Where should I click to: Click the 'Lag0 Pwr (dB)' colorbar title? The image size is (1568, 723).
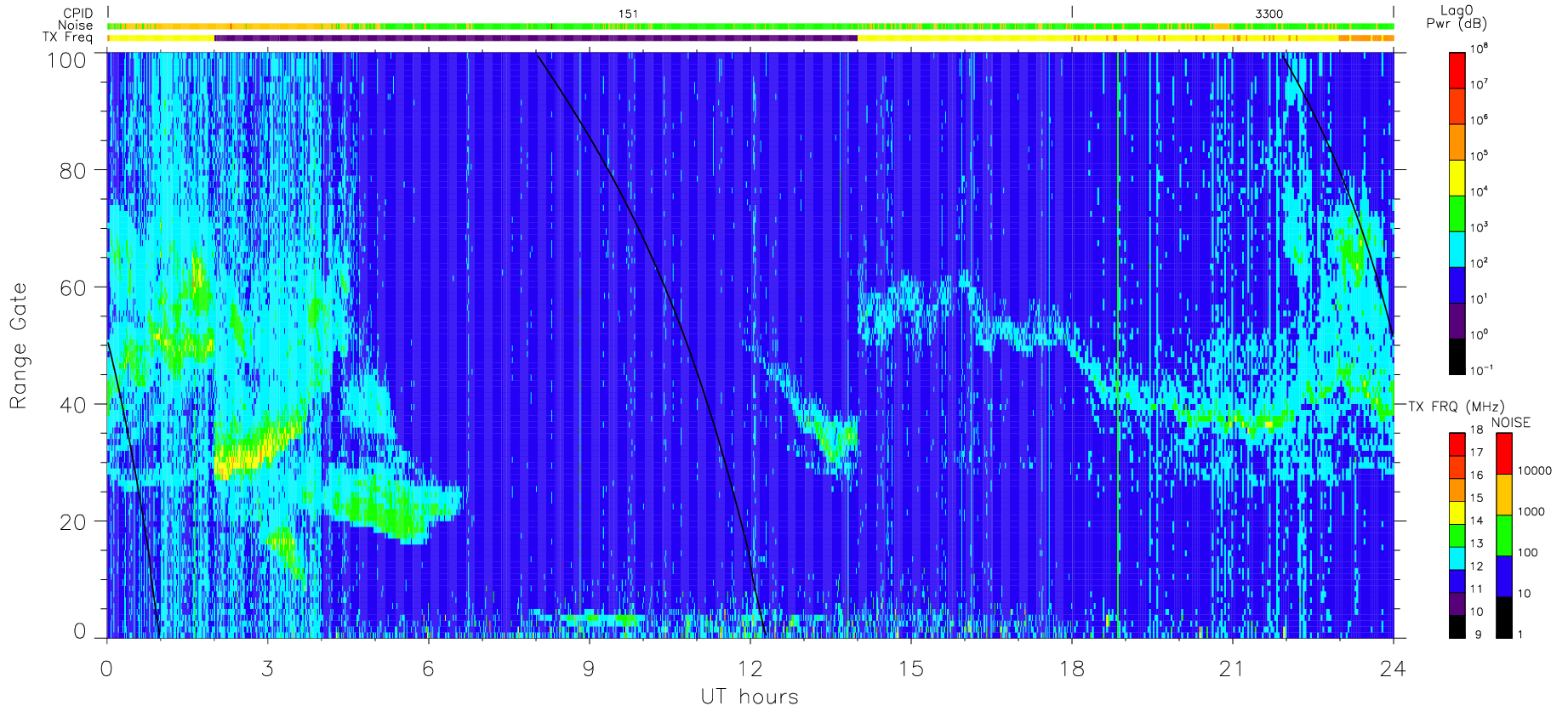click(x=1457, y=17)
